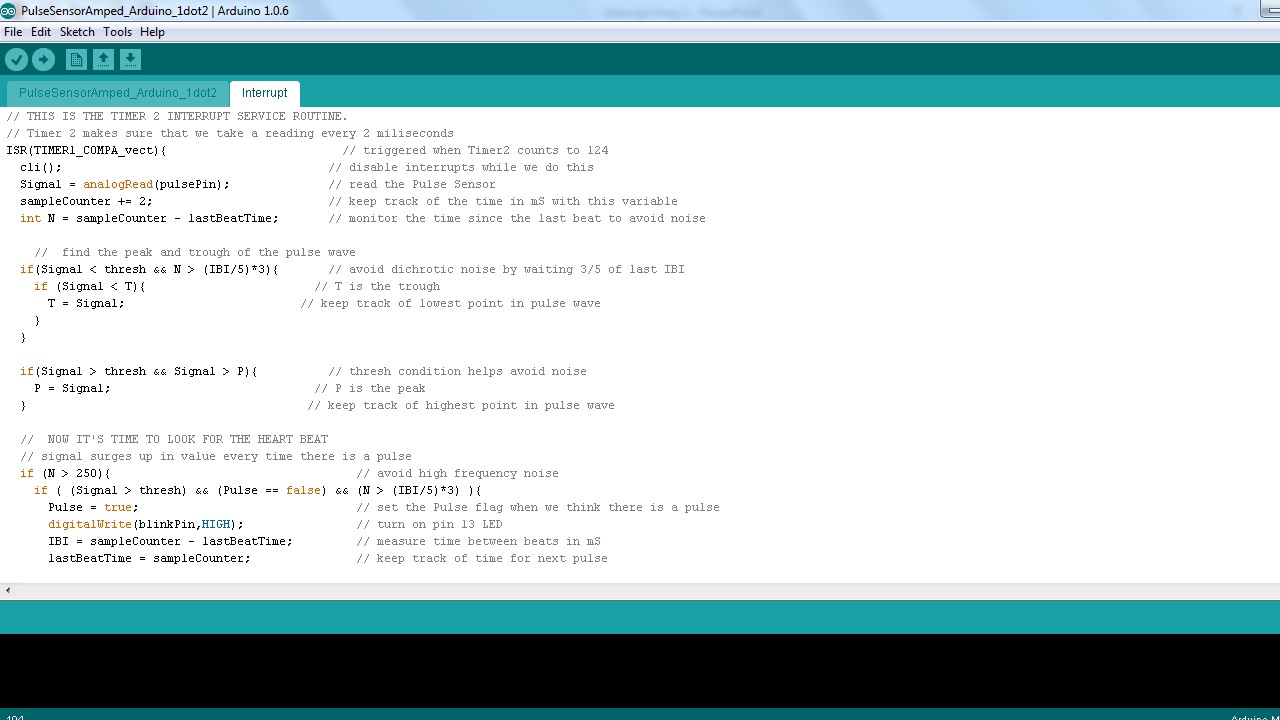Open the Help menu
Viewport: 1280px width, 720px height.
pos(152,31)
